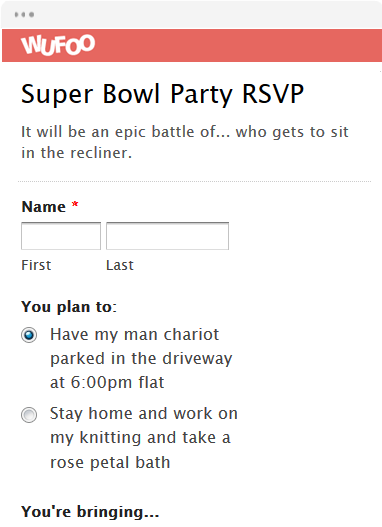Select the stay home knitting radio button
Image resolution: width=382 pixels, height=527 pixels.
coord(29,414)
